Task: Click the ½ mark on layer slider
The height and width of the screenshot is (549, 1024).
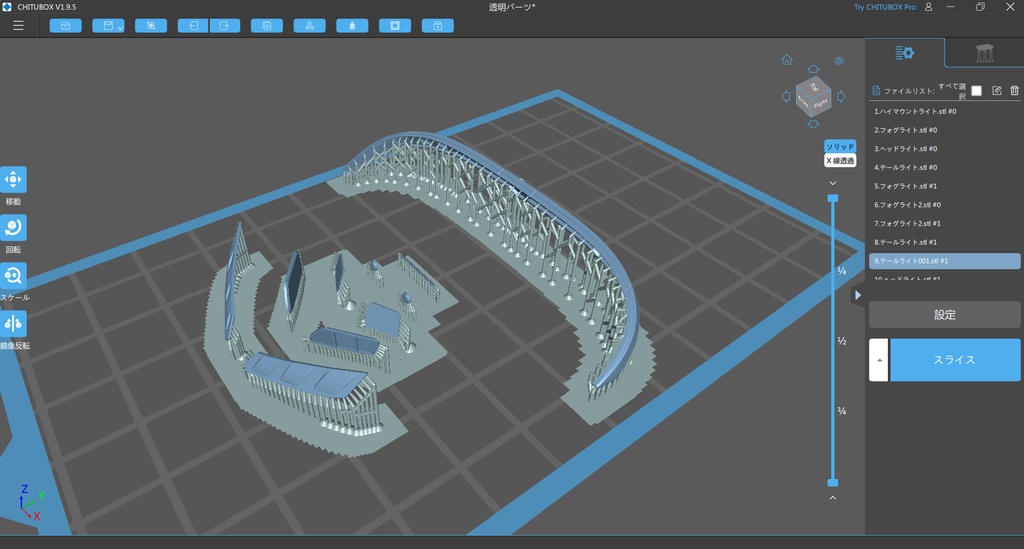Action: point(842,341)
